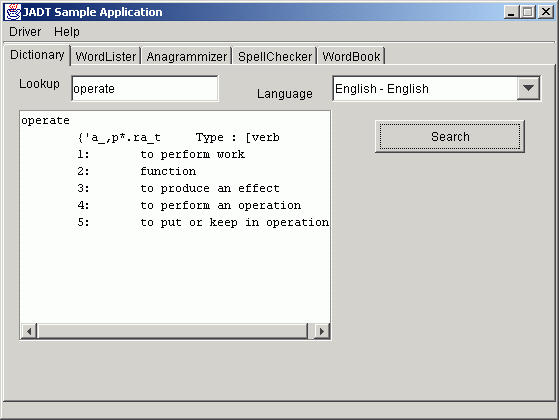Click the Search button
This screenshot has height=420, width=559.
pyautogui.click(x=450, y=137)
